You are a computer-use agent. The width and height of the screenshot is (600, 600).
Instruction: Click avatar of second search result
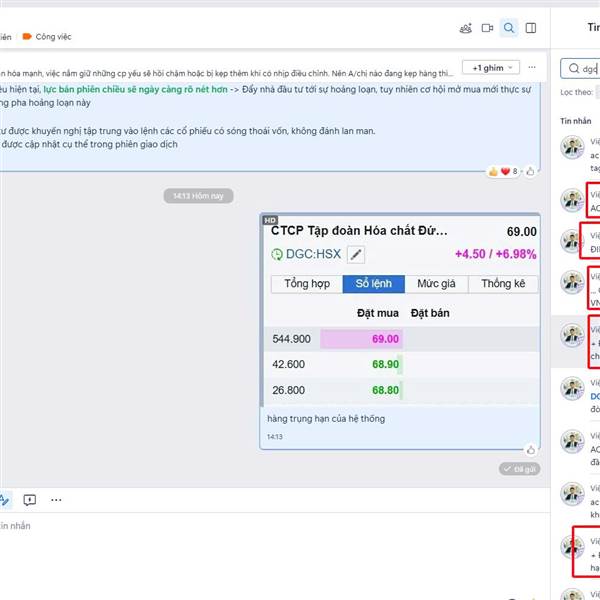click(572, 200)
